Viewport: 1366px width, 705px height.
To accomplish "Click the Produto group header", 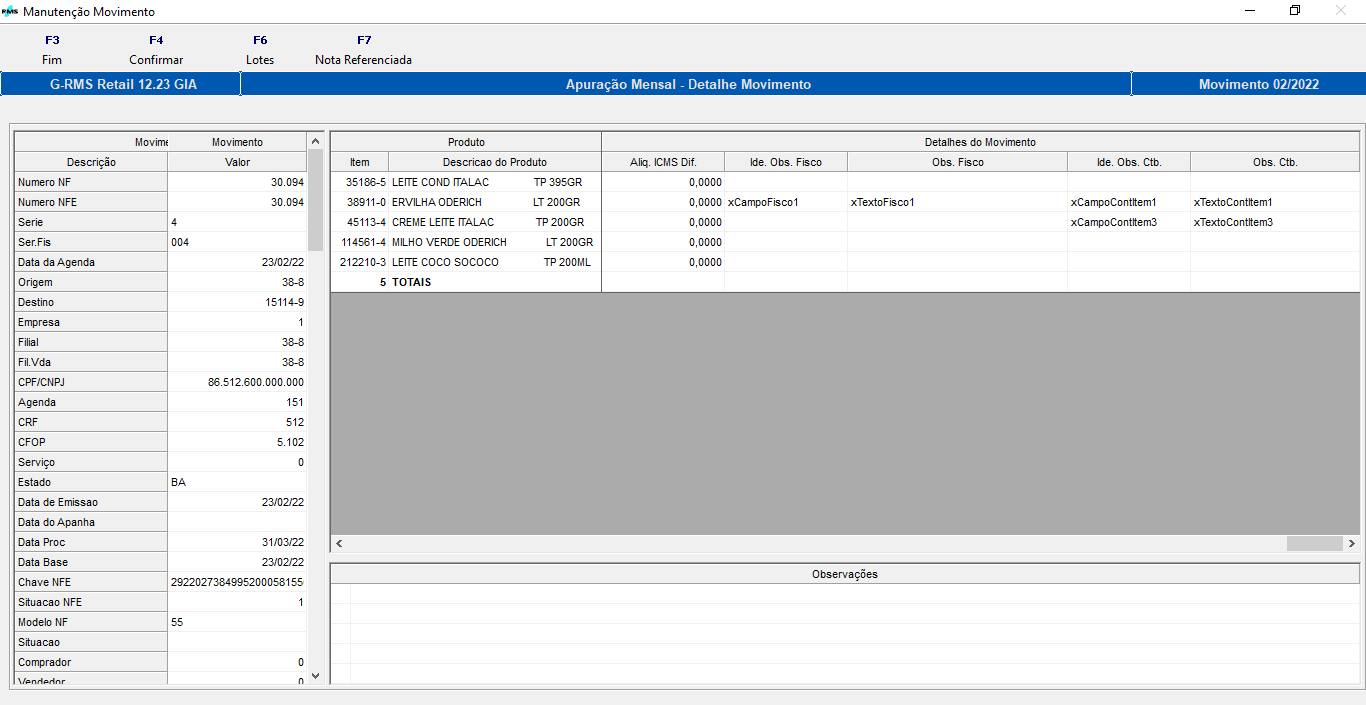I will [466, 142].
